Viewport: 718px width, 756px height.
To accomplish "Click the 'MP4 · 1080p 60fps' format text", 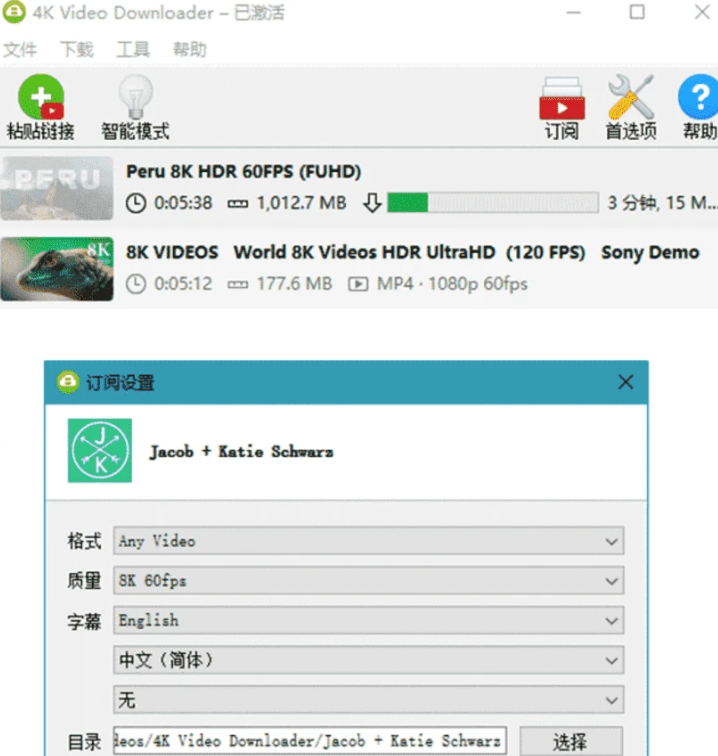I will click(x=452, y=284).
